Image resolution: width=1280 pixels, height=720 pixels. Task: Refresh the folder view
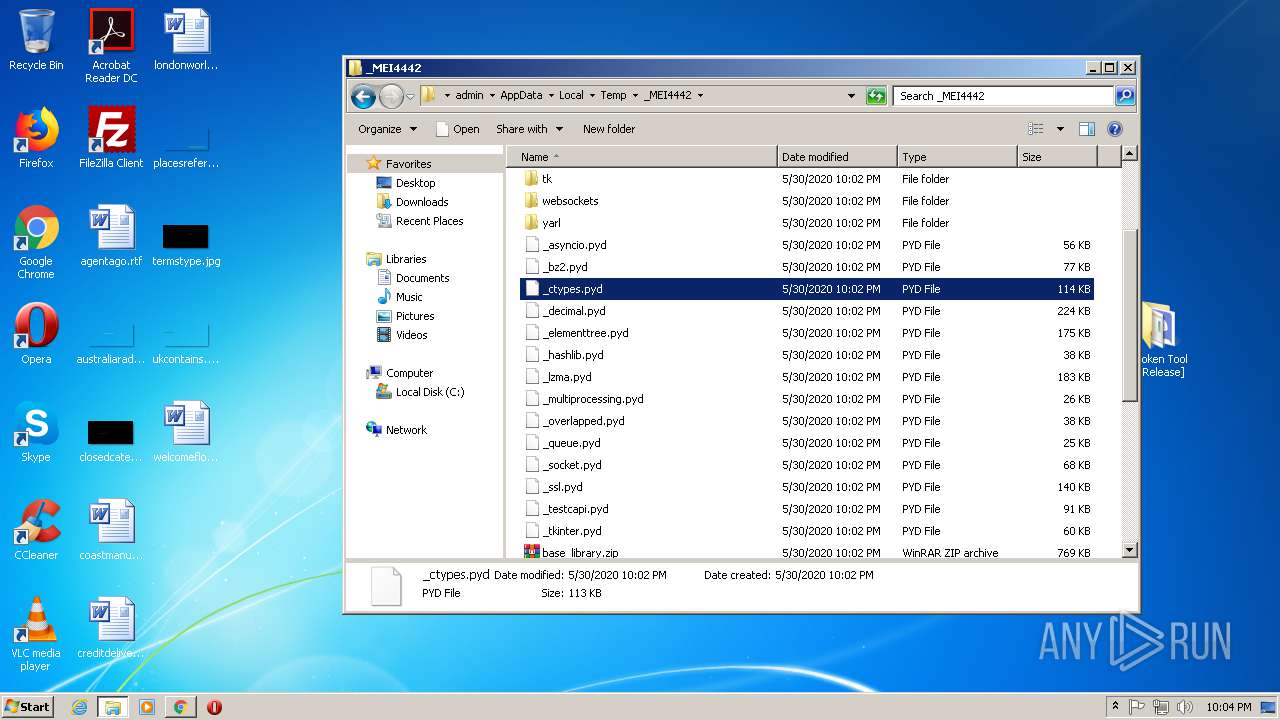pyautogui.click(x=876, y=96)
